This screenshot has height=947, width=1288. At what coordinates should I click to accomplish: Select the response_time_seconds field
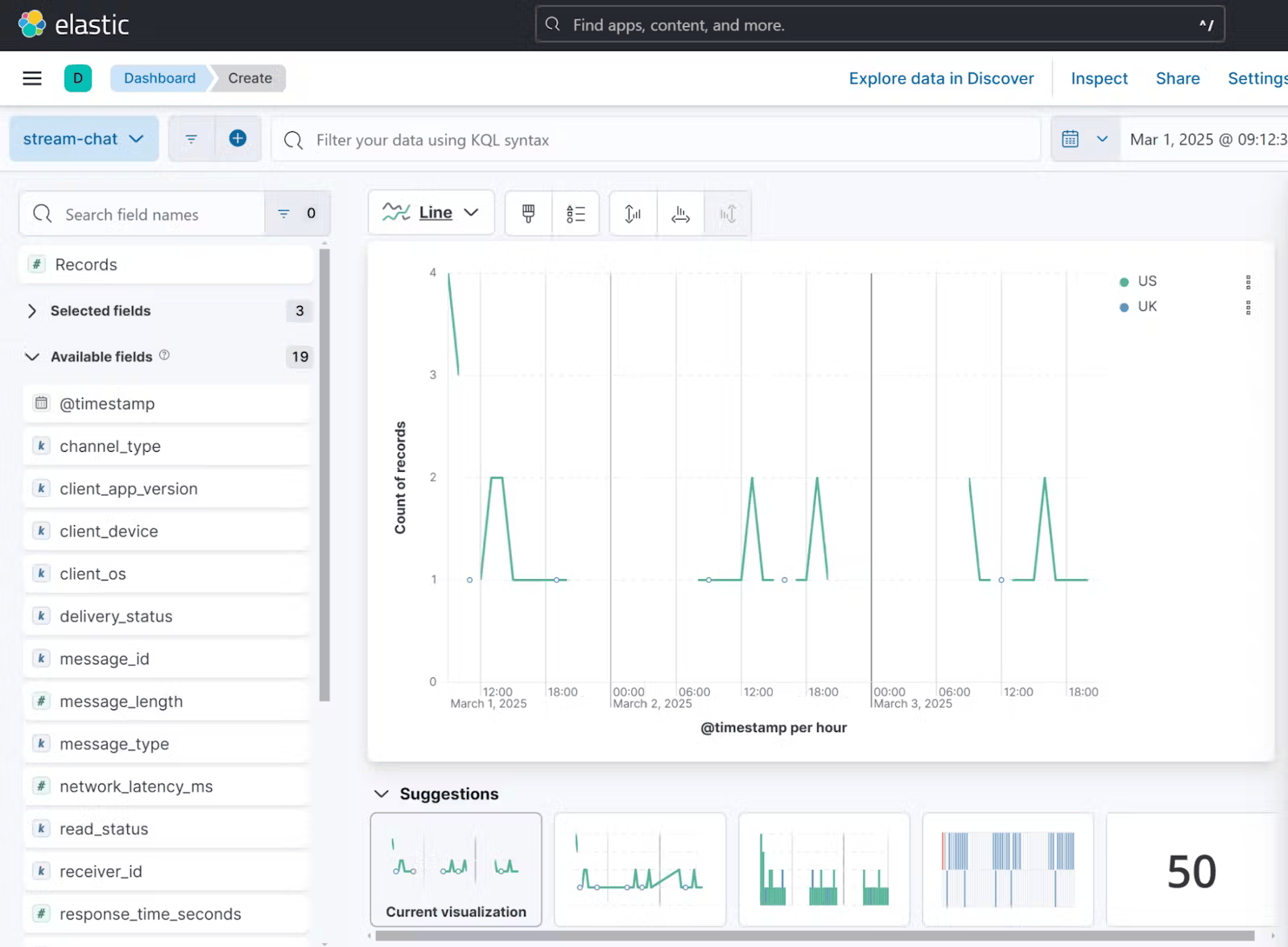(x=167, y=914)
